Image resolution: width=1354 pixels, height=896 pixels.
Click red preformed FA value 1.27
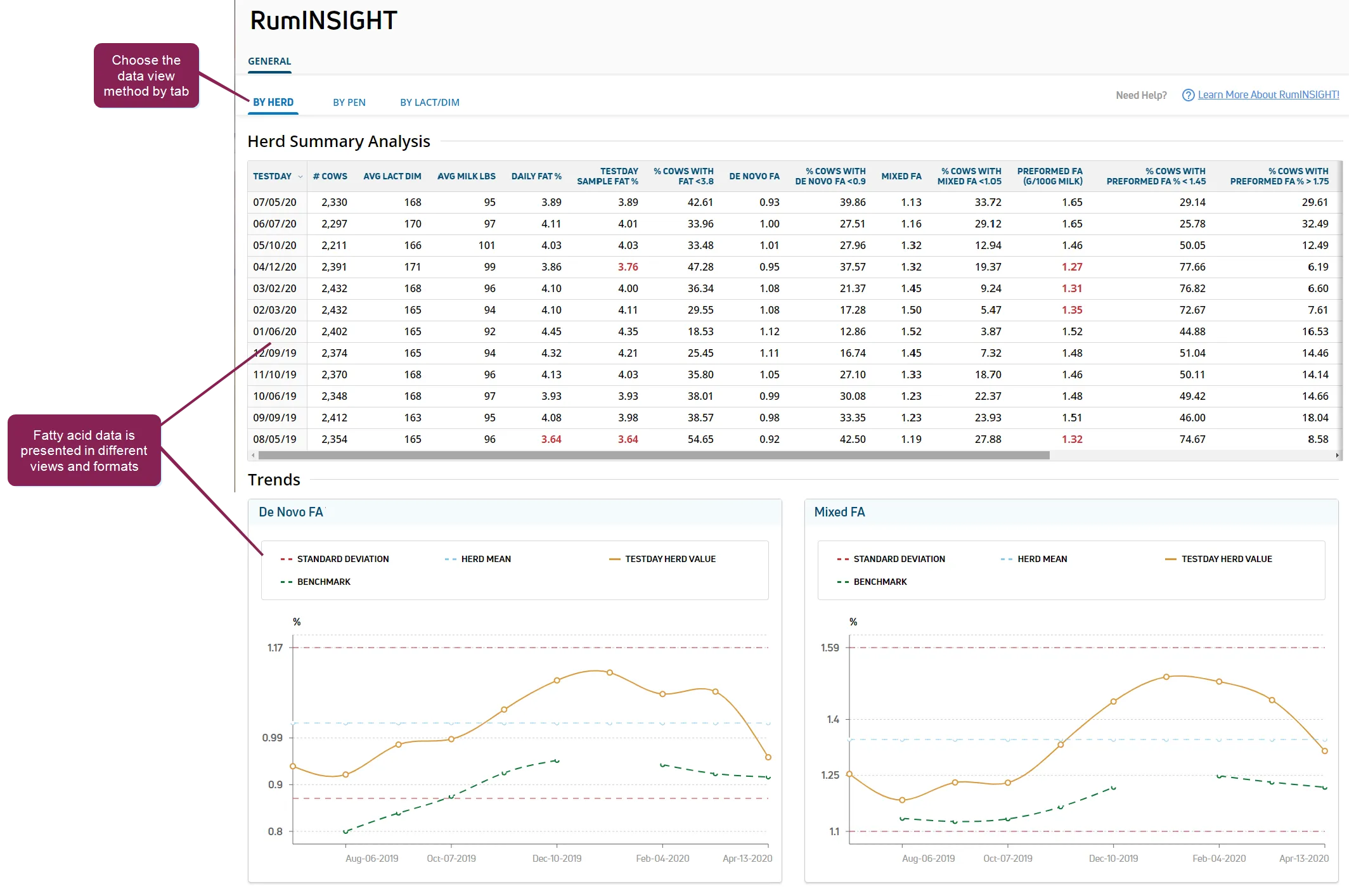coord(1073,267)
